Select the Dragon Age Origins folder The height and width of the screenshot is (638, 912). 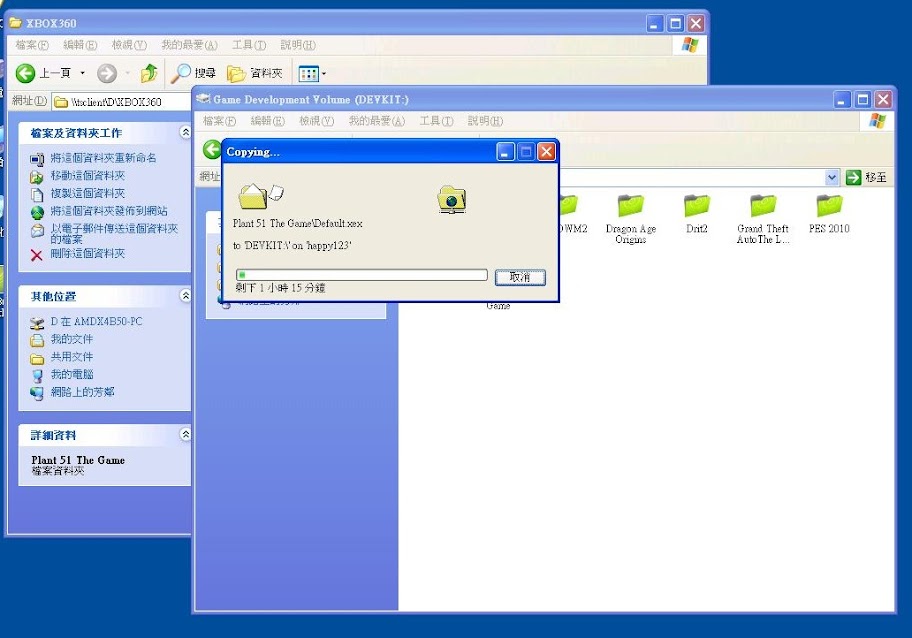pyautogui.click(x=630, y=219)
